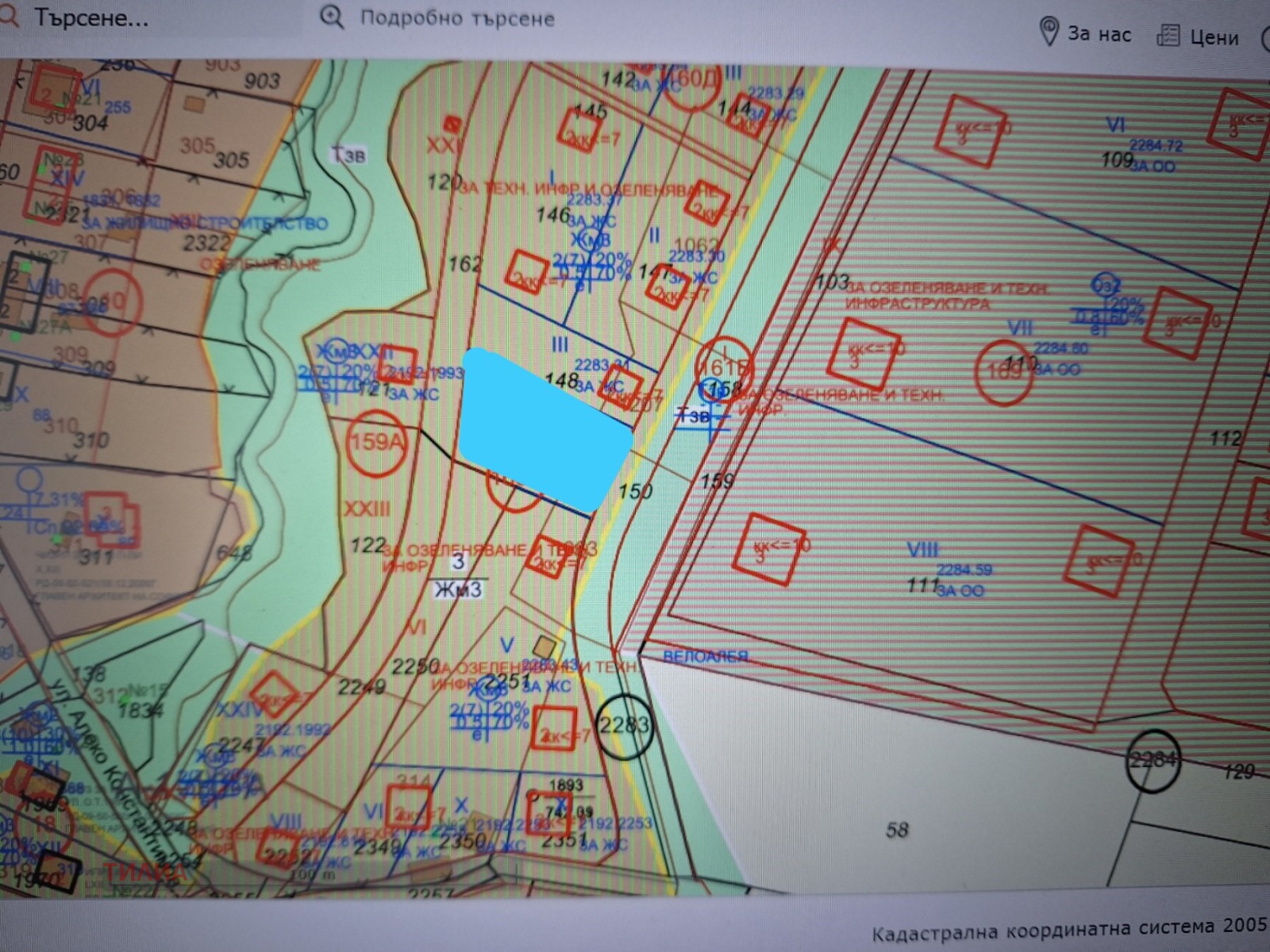1270x952 pixels.
Task: Select the black circled marker 2283
Action: pyautogui.click(x=625, y=725)
